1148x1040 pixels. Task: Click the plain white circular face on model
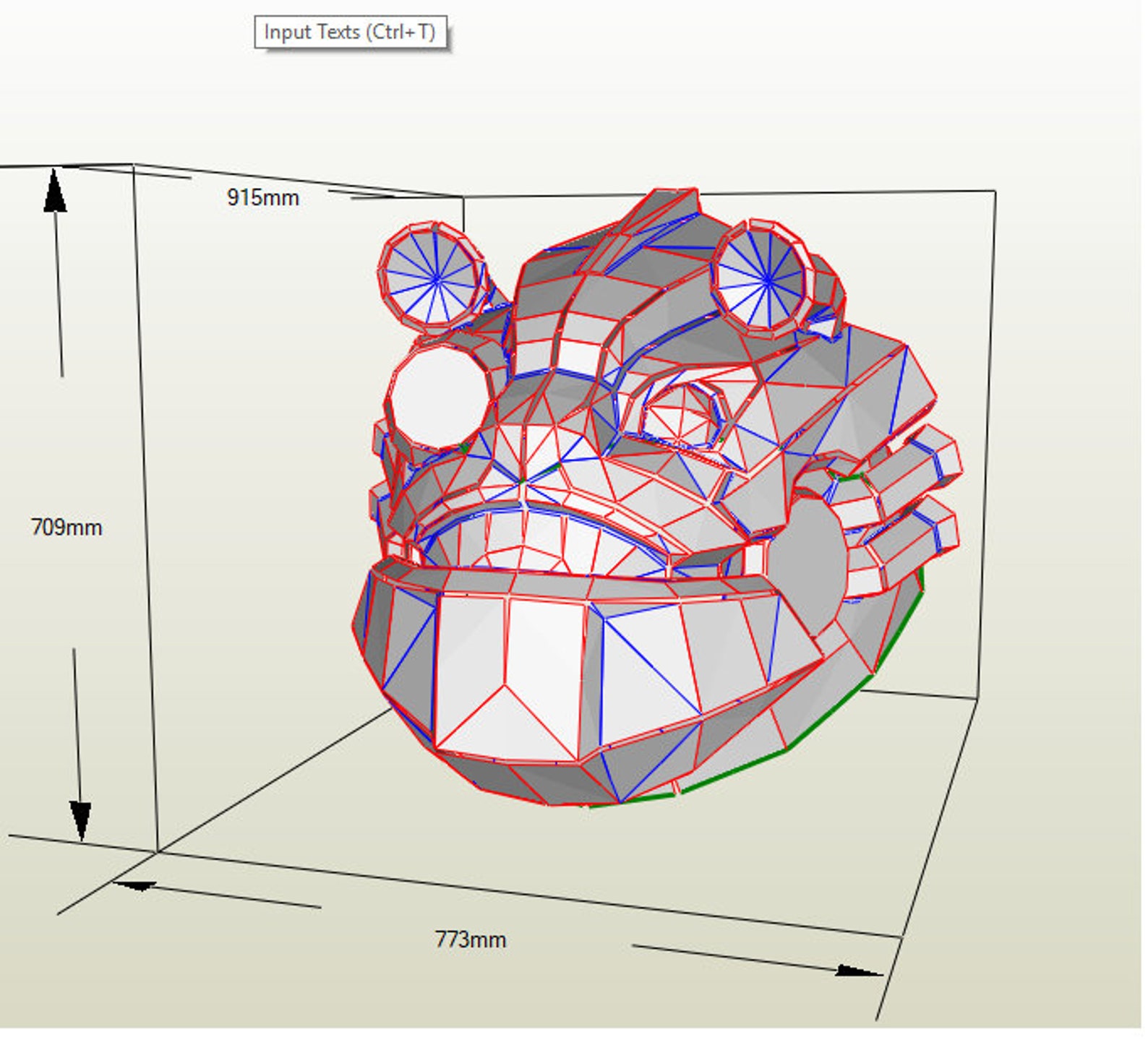(439, 395)
